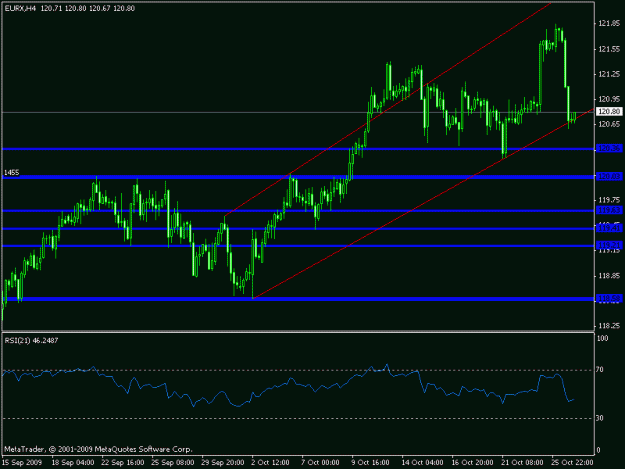
Task: Click the 120.65 price axis value
Action: 609,124
